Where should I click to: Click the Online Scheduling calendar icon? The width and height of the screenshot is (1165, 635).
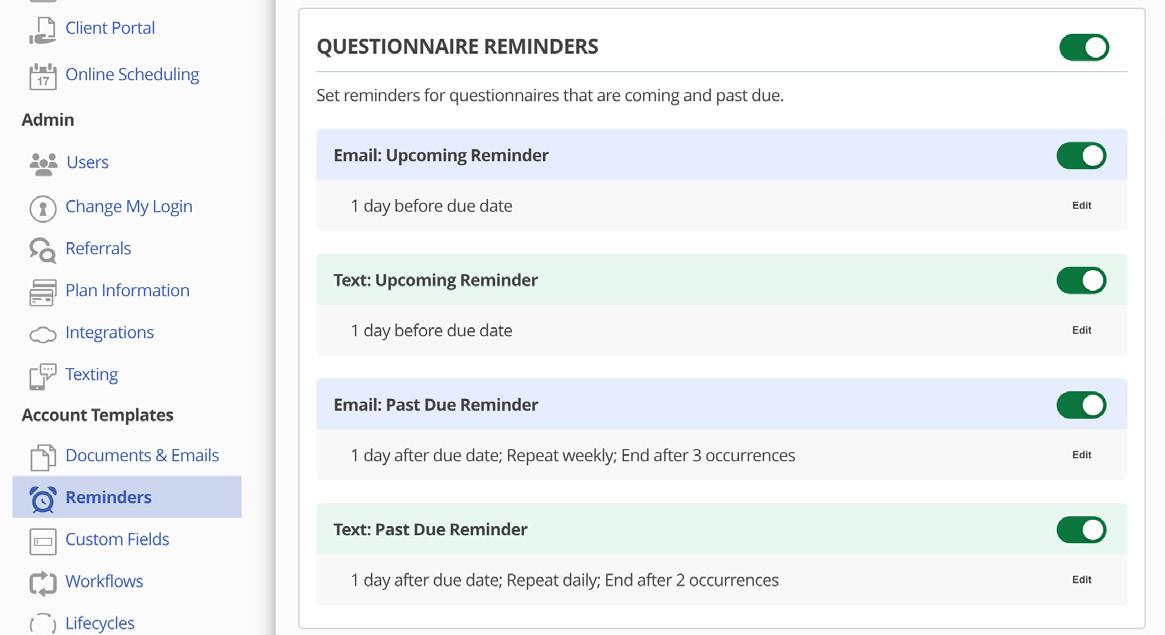pos(42,76)
